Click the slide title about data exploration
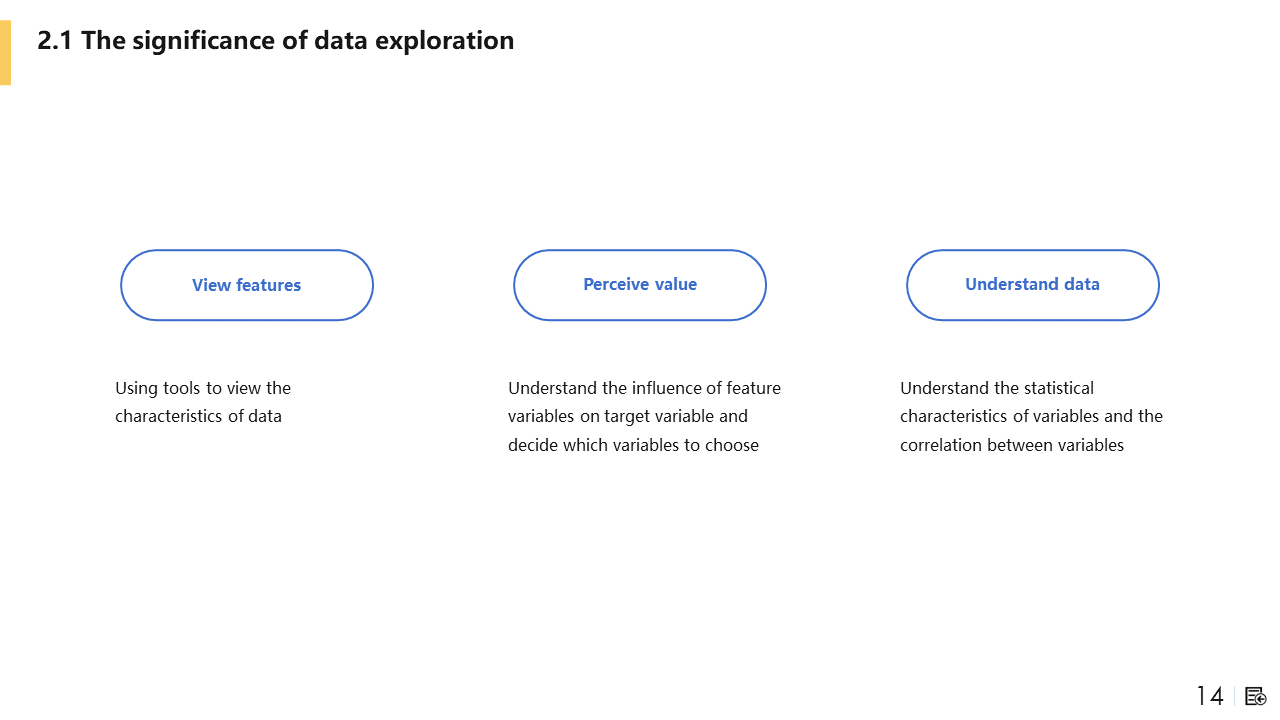 [275, 41]
